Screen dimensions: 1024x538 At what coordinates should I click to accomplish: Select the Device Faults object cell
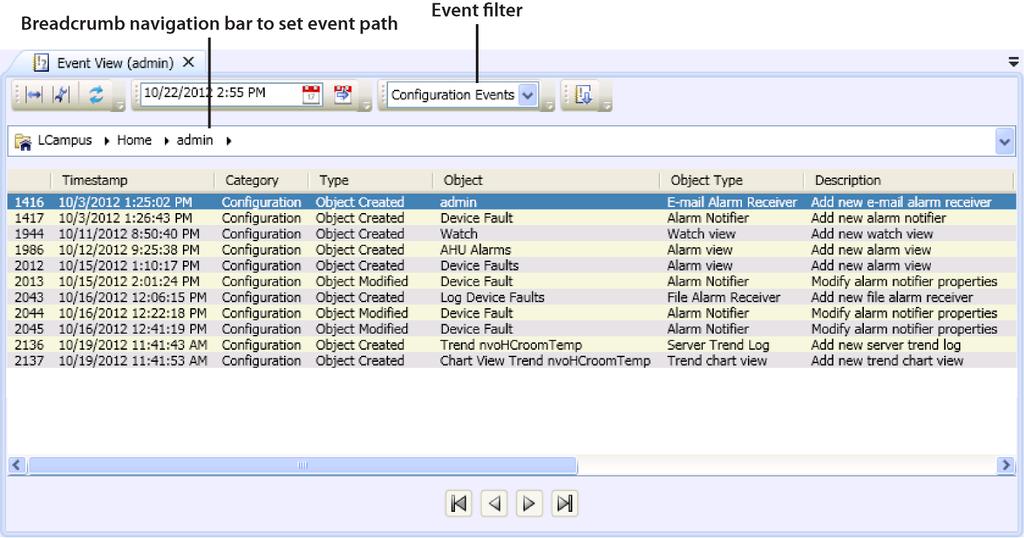point(479,266)
